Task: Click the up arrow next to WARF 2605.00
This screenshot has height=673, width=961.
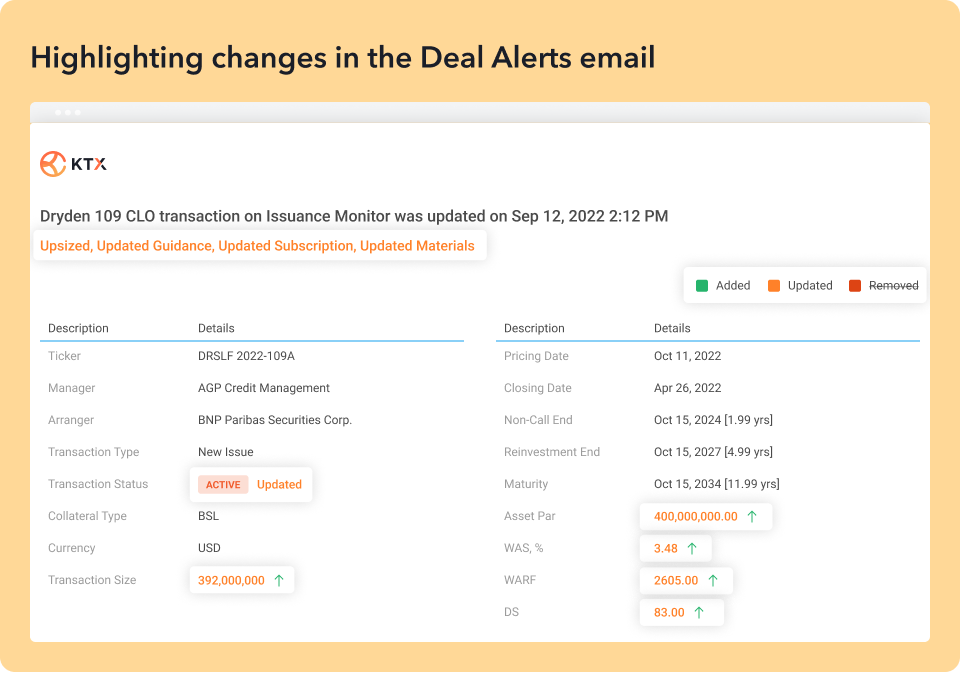Action: point(713,580)
